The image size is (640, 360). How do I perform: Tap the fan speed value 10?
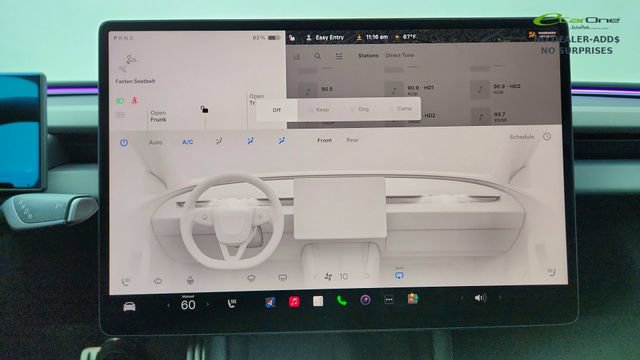coord(344,276)
